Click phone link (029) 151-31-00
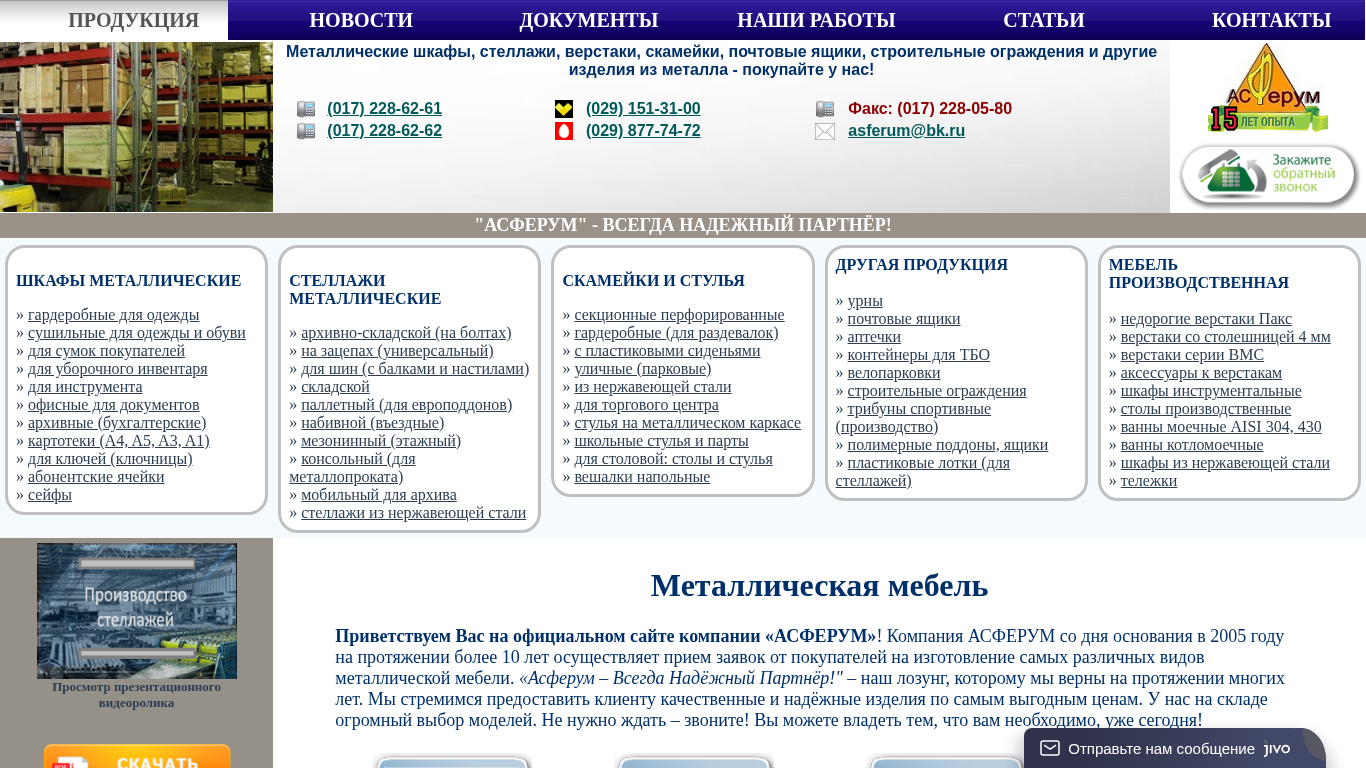1366x768 pixels. pyautogui.click(x=643, y=109)
